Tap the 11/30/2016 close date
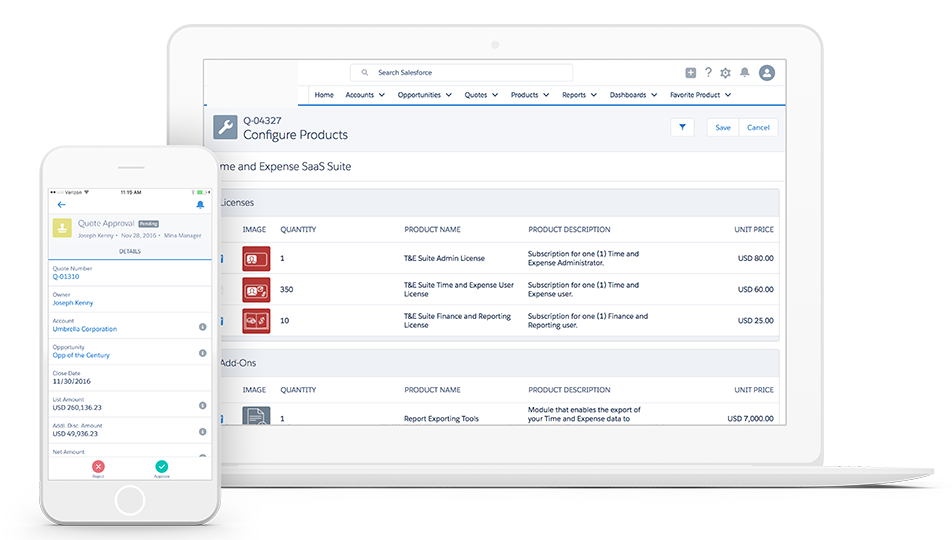The height and width of the screenshot is (540, 952). coord(72,381)
